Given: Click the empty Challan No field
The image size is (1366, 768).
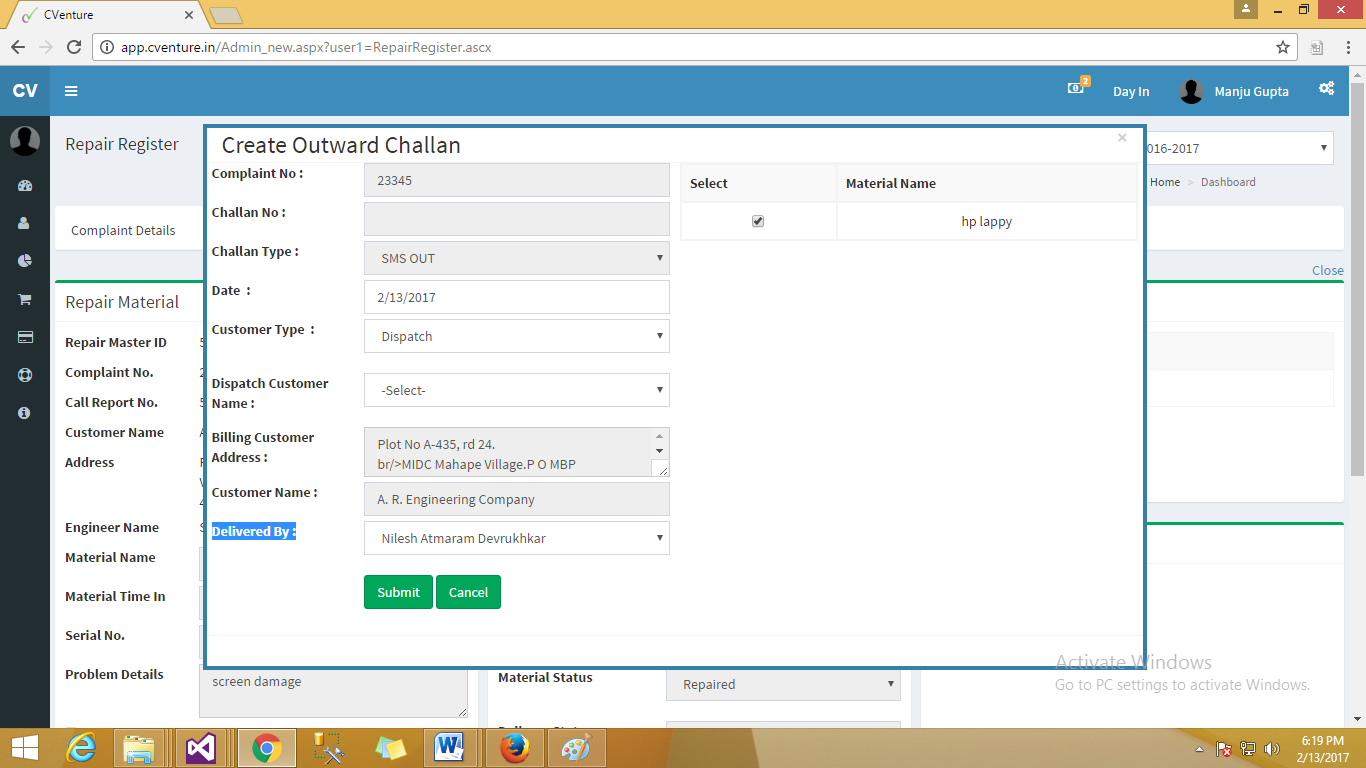Looking at the screenshot, I should (x=517, y=219).
